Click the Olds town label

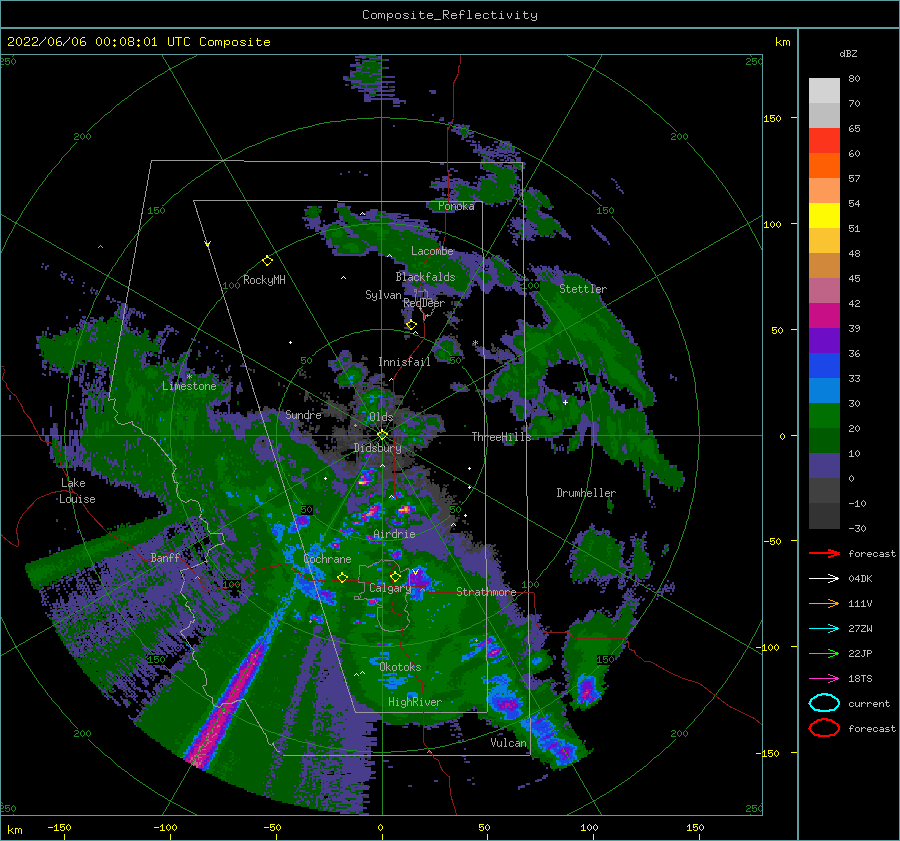(381, 417)
